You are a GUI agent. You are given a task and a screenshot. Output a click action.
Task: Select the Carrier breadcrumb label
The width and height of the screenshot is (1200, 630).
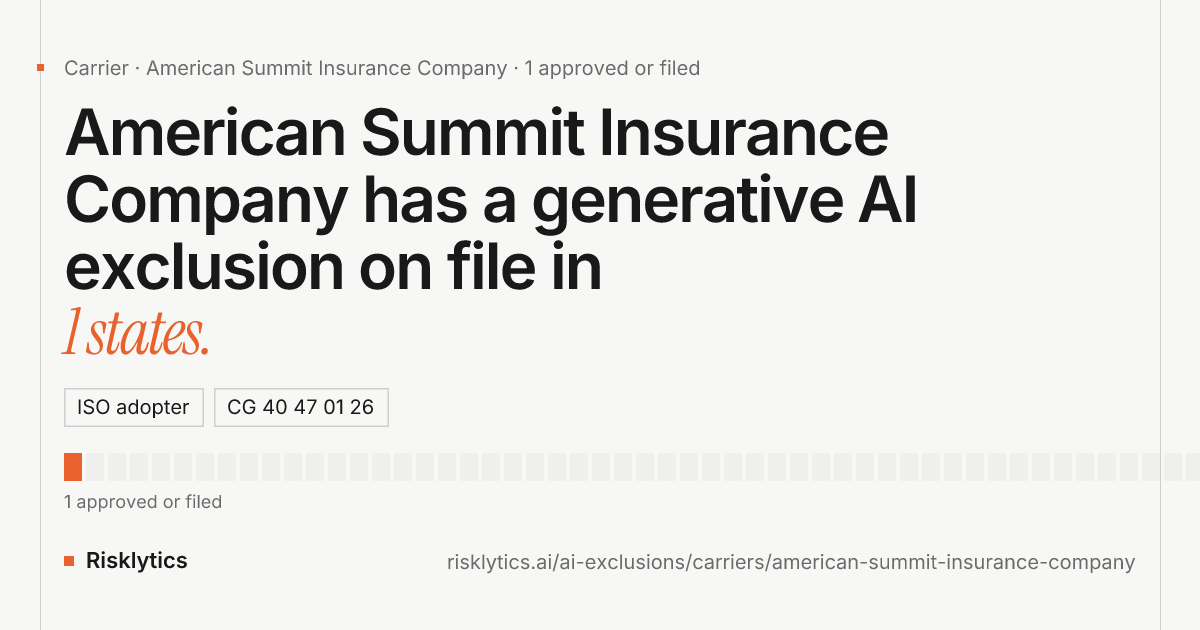(x=96, y=68)
